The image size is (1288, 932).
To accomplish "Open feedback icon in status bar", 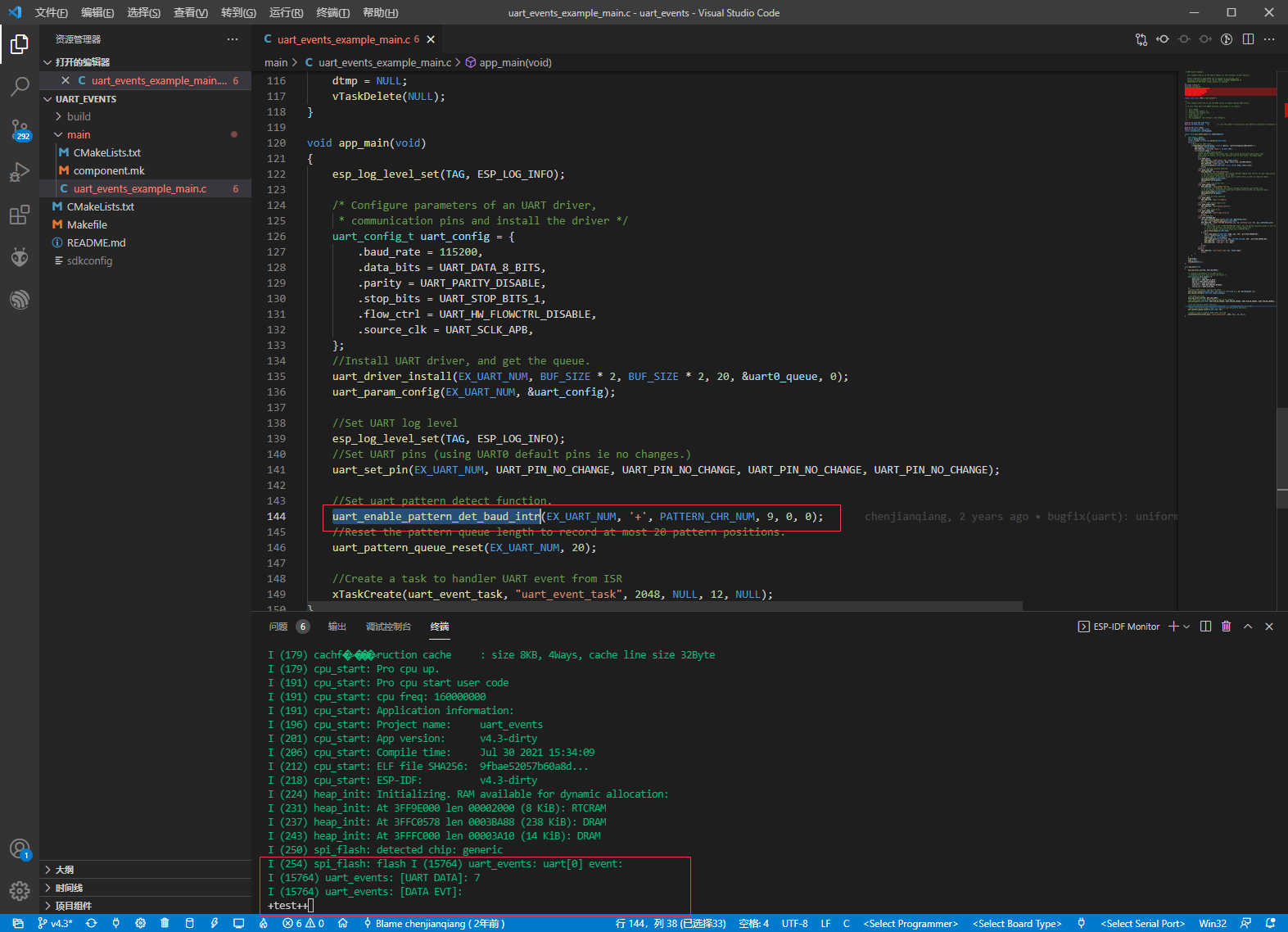I will click(x=1246, y=923).
